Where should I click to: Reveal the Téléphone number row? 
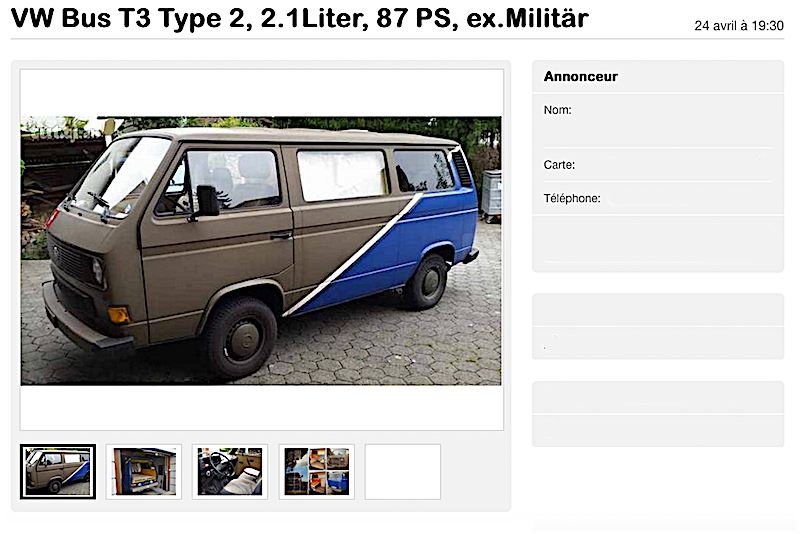coord(658,198)
